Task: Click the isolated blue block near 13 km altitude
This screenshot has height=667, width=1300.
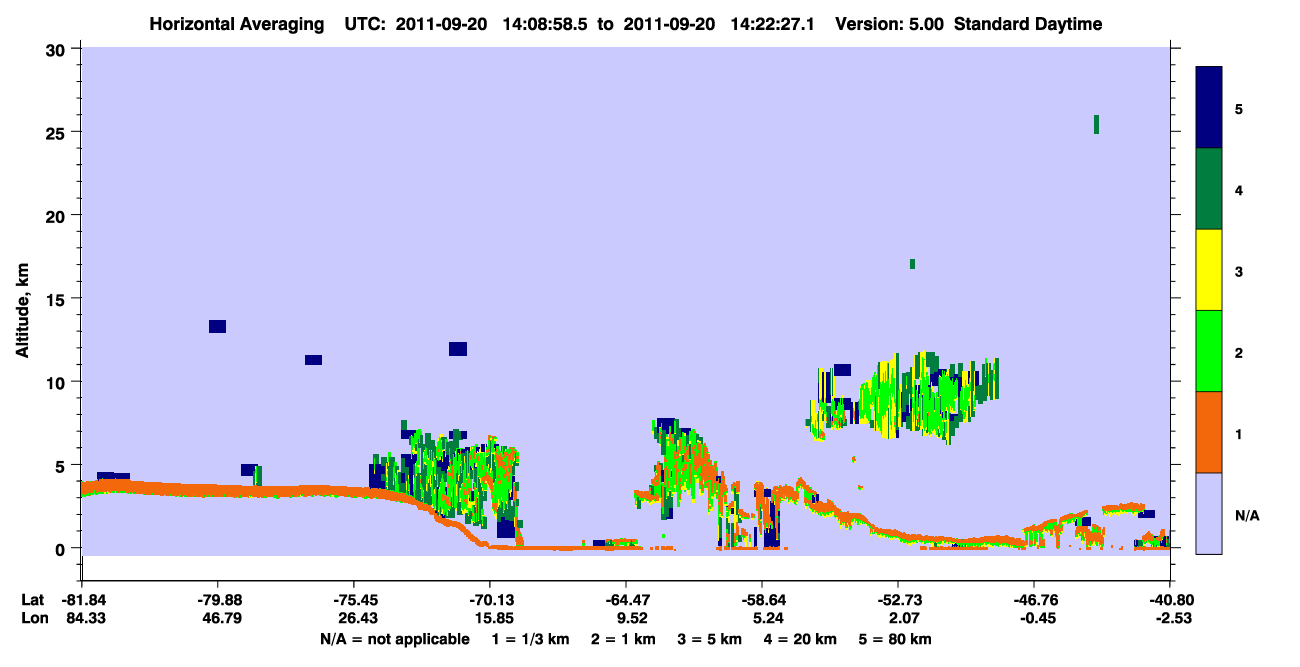Action: click(x=217, y=326)
